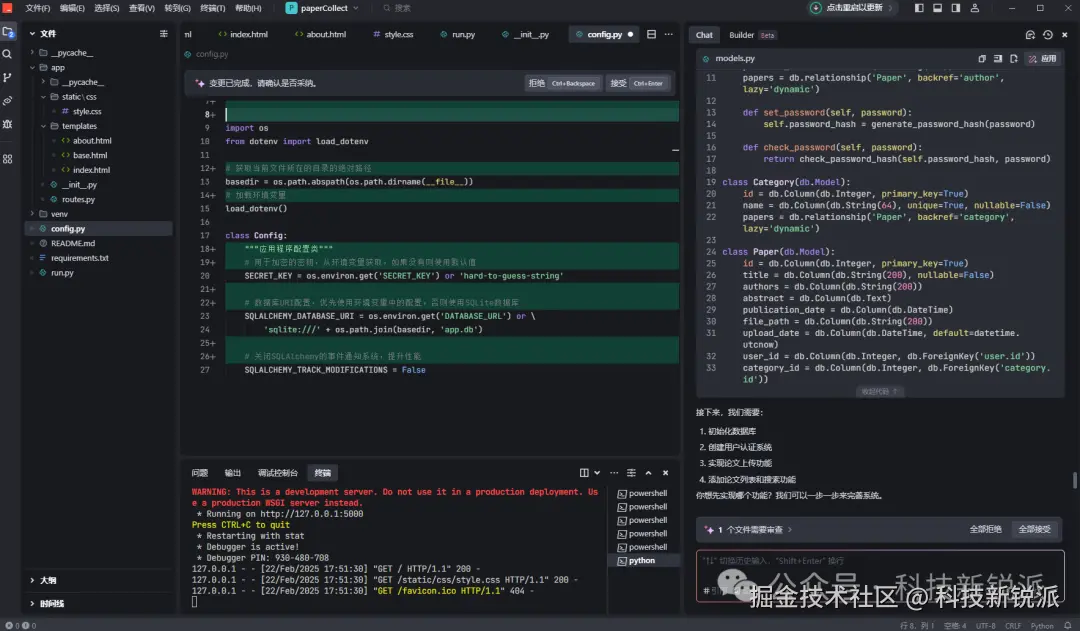Expand the top-level __pycache__ folder

click(32, 52)
